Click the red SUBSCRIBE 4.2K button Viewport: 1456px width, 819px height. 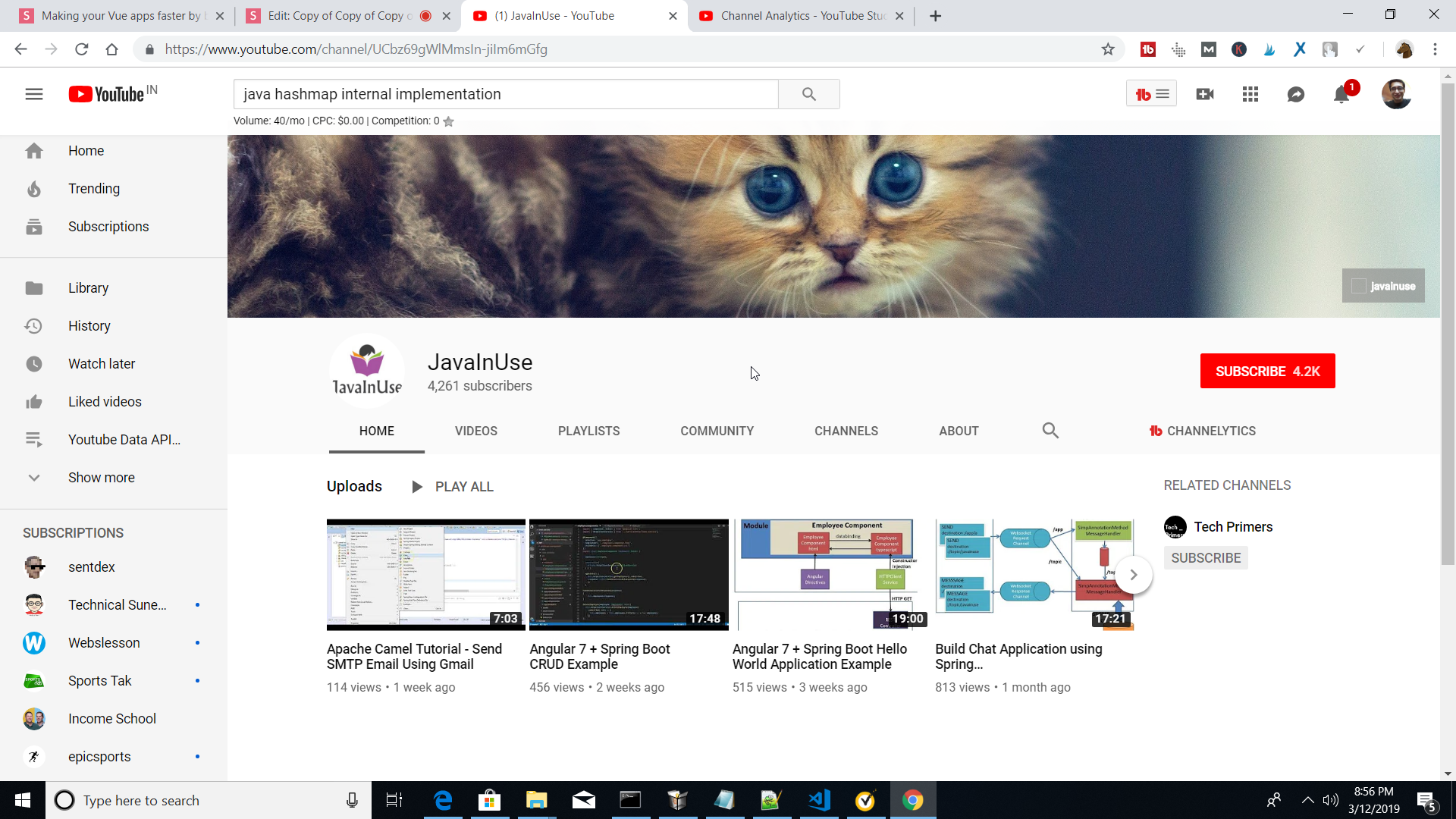(x=1267, y=371)
